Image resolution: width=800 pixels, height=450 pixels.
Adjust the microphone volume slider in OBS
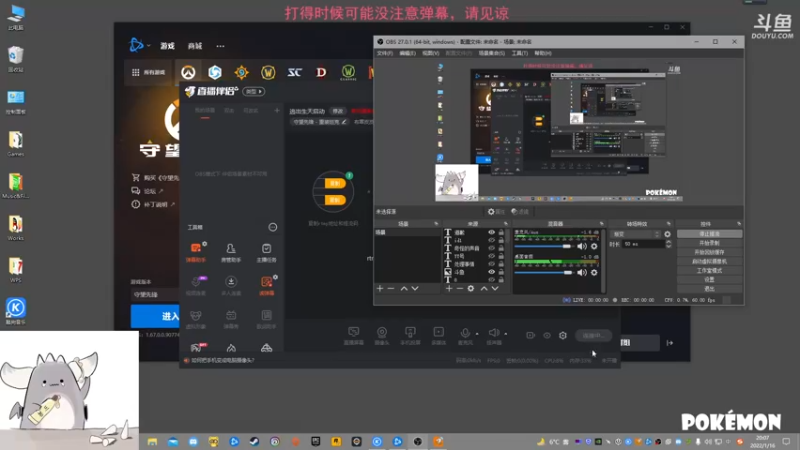coord(543,246)
